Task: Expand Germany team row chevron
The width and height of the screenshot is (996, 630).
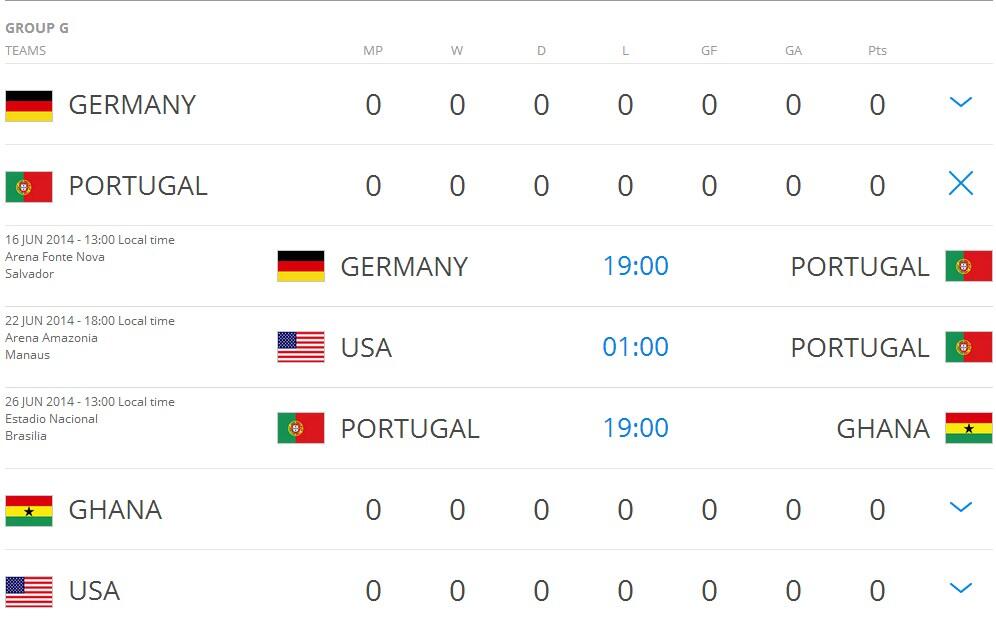Action: (x=960, y=102)
